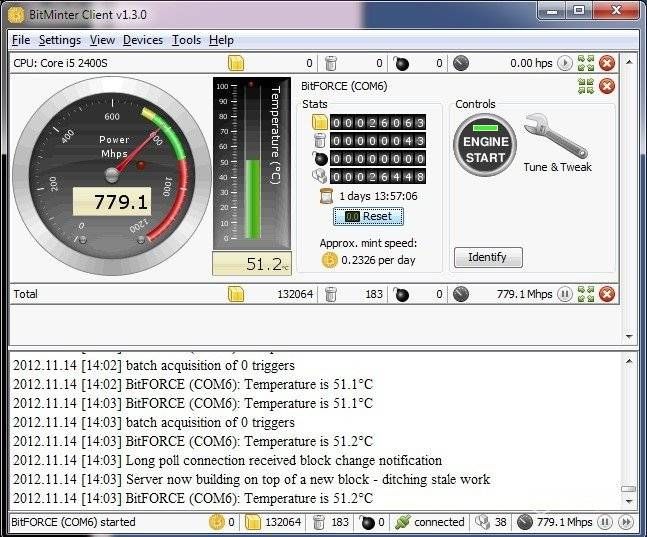Click the status bar fast-forward button
The image size is (647, 537).
coord(626,522)
